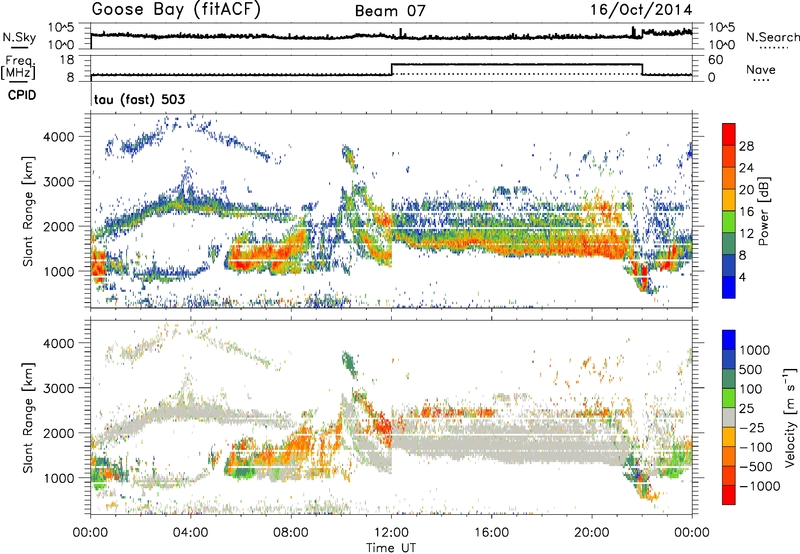This screenshot has width=800, height=554.
Task: Click the '3000' tick of the velocity panel
Action: point(60,388)
